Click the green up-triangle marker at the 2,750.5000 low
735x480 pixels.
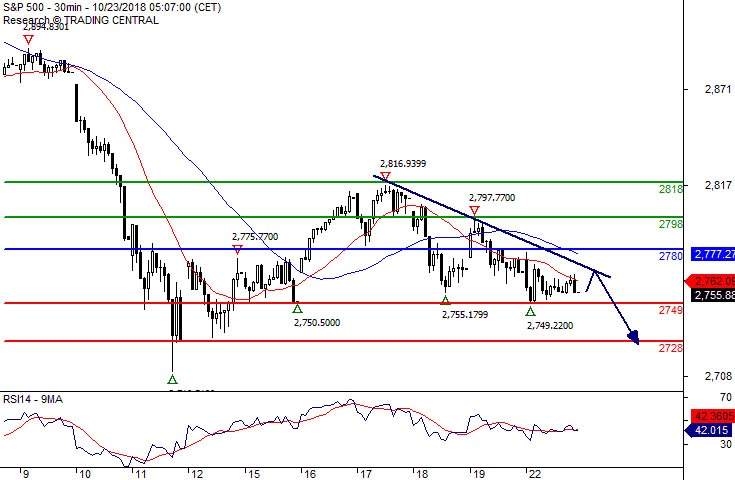(x=297, y=308)
